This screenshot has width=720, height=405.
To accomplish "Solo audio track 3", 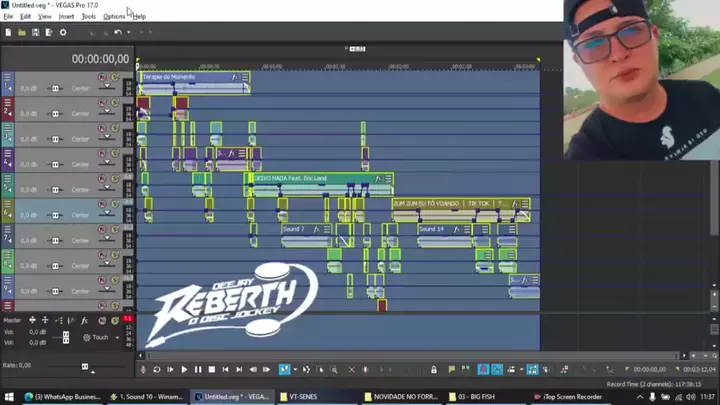I will (x=115, y=128).
